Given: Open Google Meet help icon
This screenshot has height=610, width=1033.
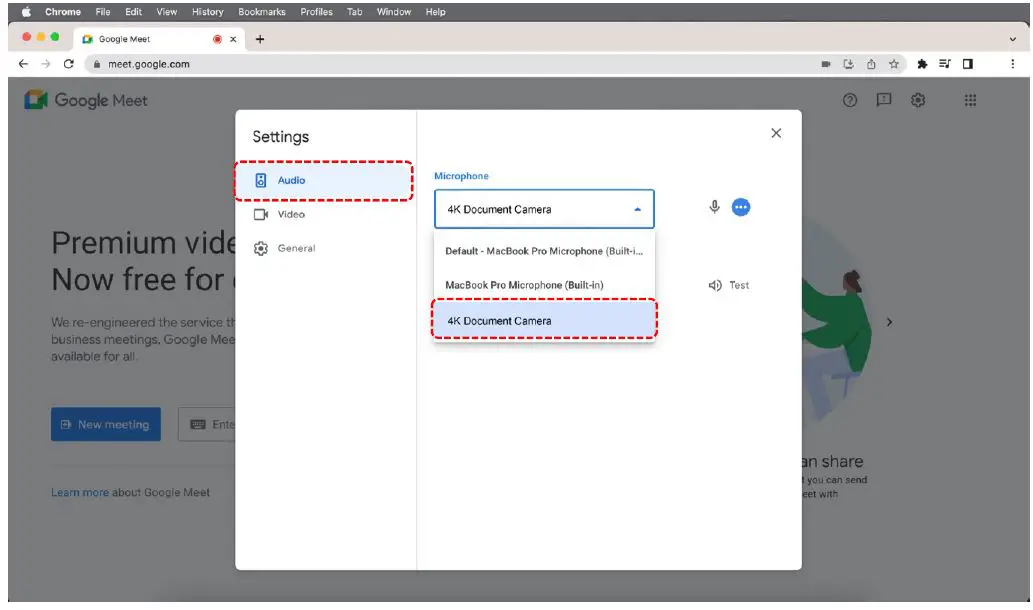Looking at the screenshot, I should coord(850,100).
